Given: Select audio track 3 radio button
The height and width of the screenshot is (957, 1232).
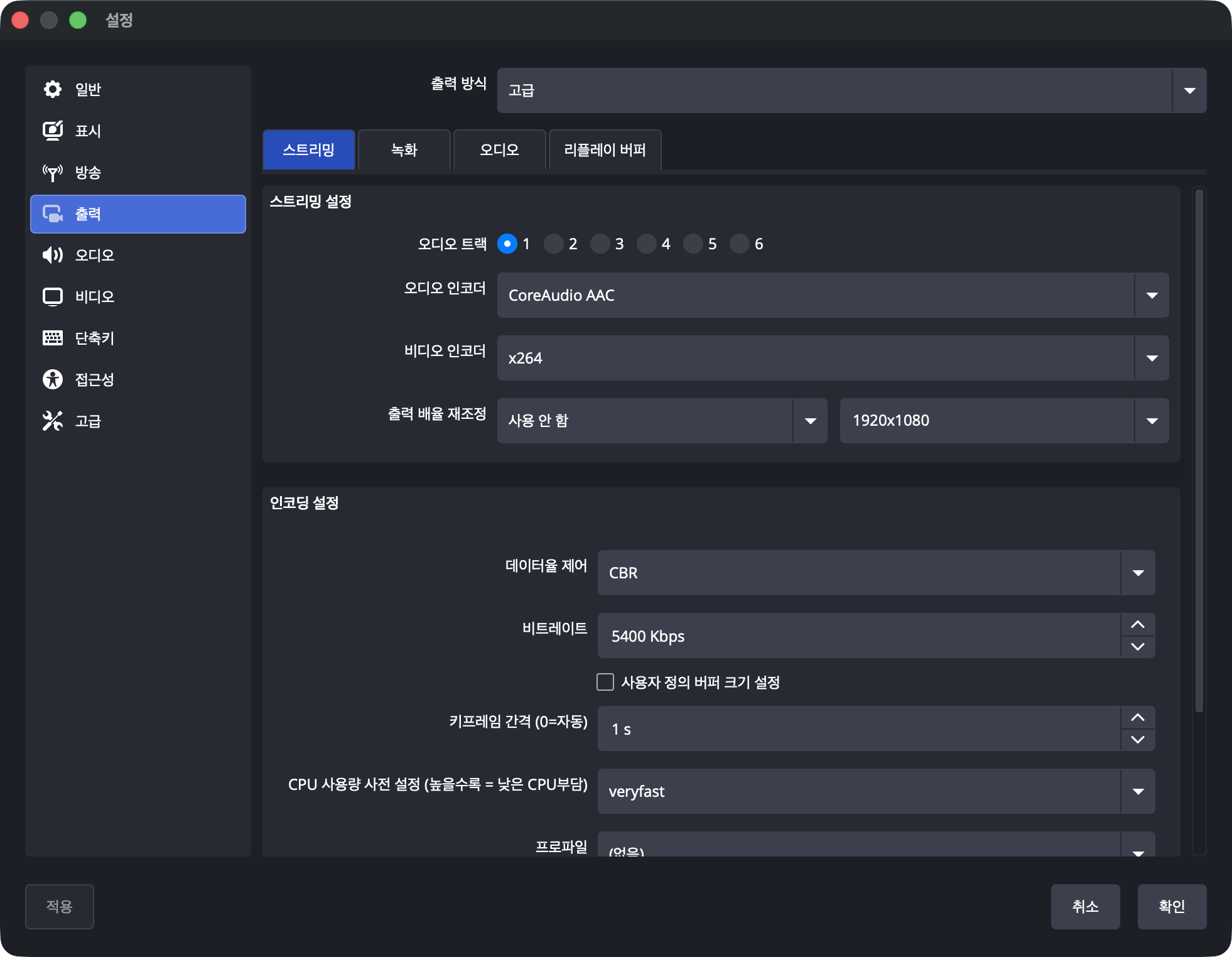Looking at the screenshot, I should pos(600,244).
